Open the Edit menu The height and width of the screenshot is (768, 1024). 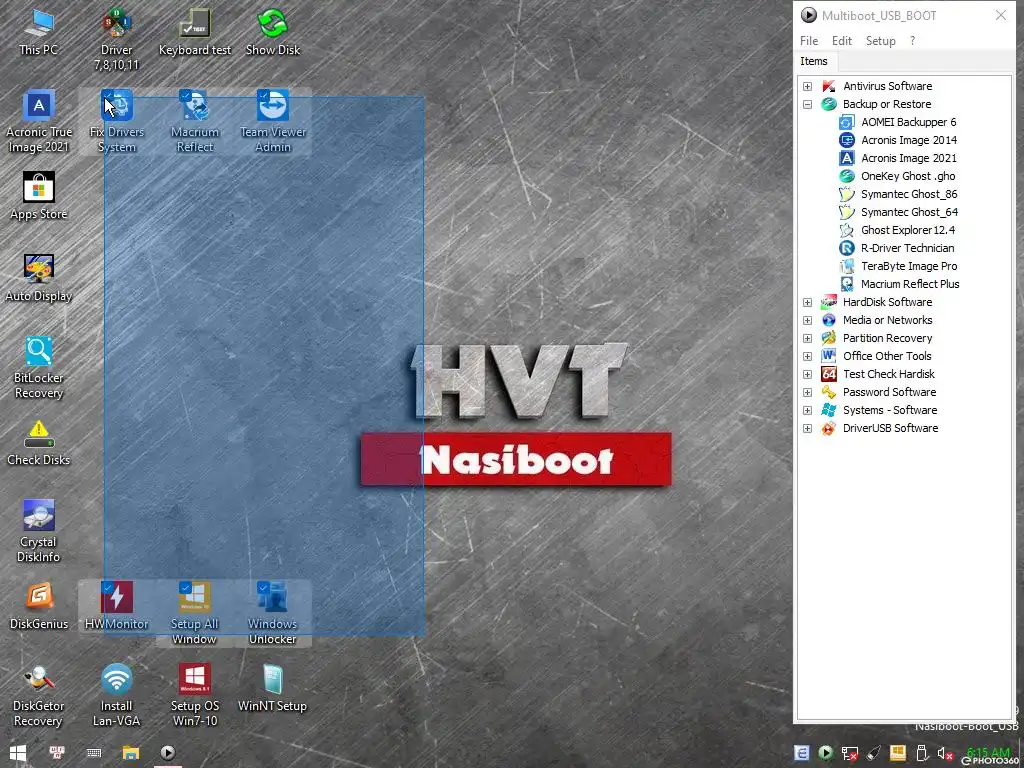tap(842, 40)
